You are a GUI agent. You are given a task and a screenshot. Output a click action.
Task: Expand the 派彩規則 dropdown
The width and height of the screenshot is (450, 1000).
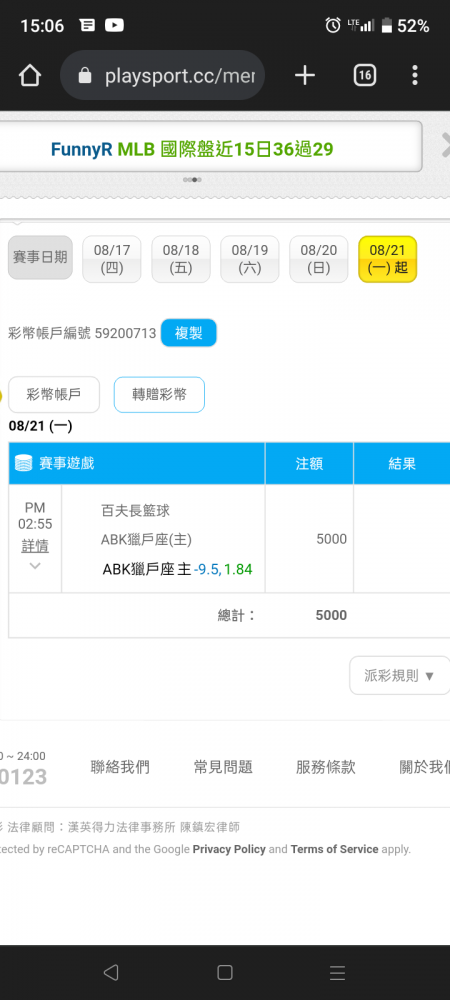pos(400,675)
